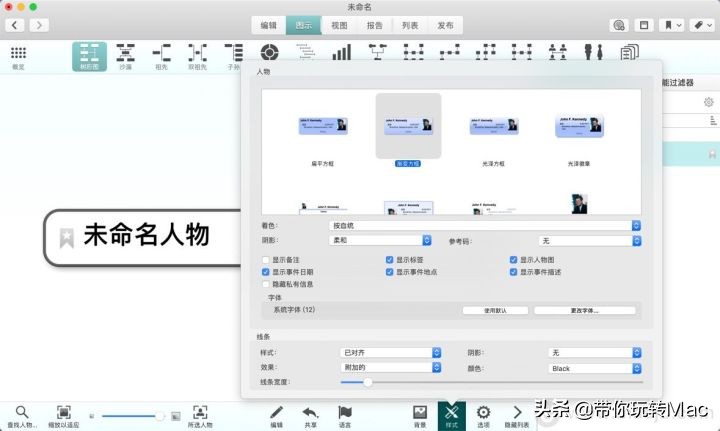720x431 pixels.
Task: Uncheck 显示事件描述
Action: (513, 272)
